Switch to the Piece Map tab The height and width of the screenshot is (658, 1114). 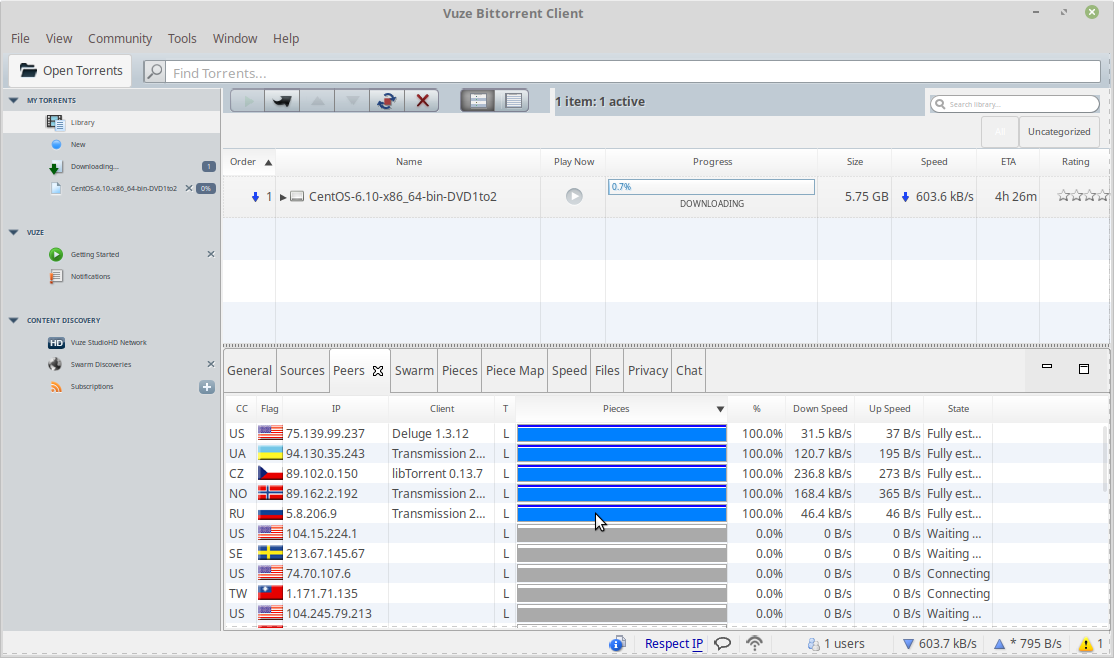514,370
